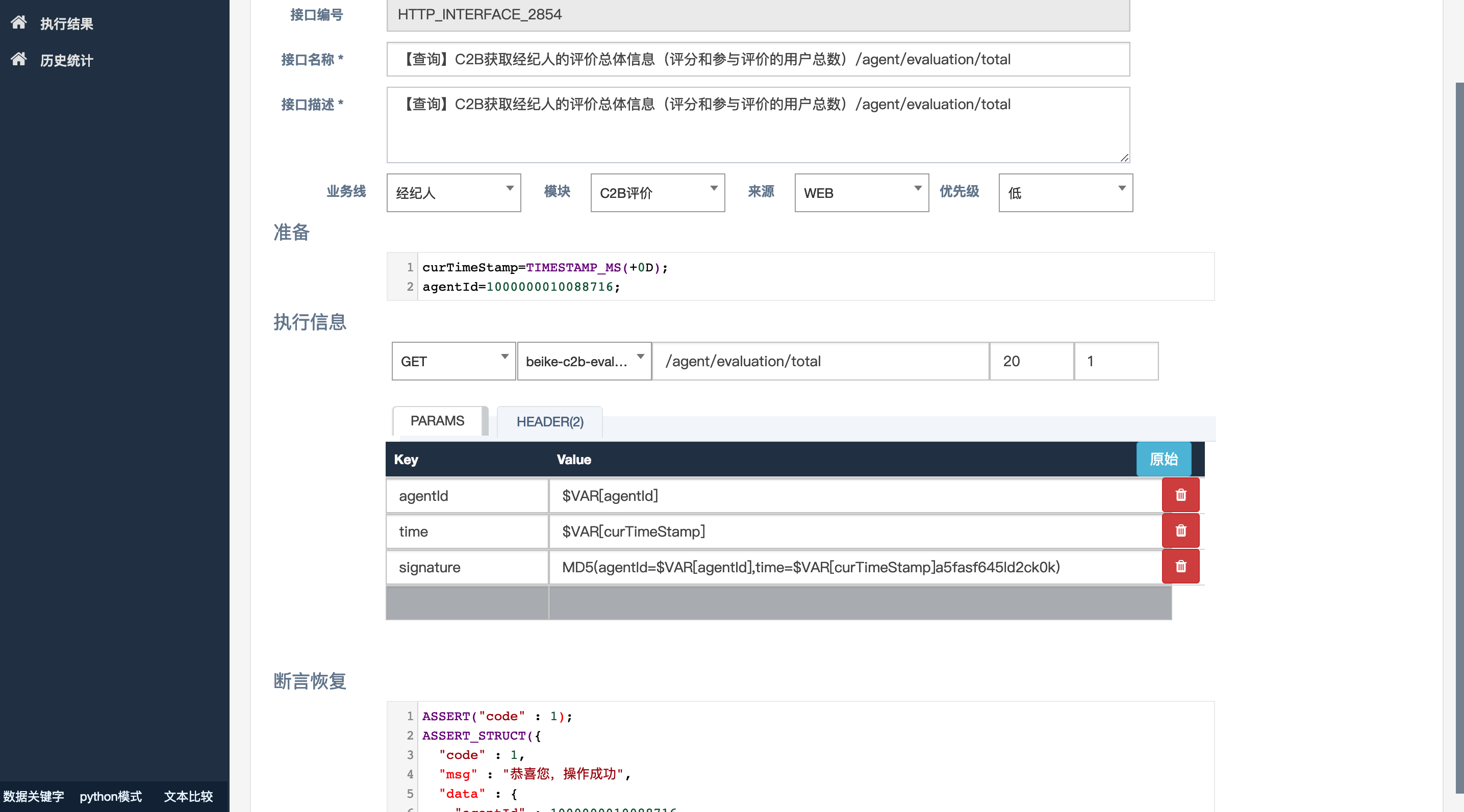Click the Key column header
This screenshot has width=1464, height=812.
coord(406,459)
